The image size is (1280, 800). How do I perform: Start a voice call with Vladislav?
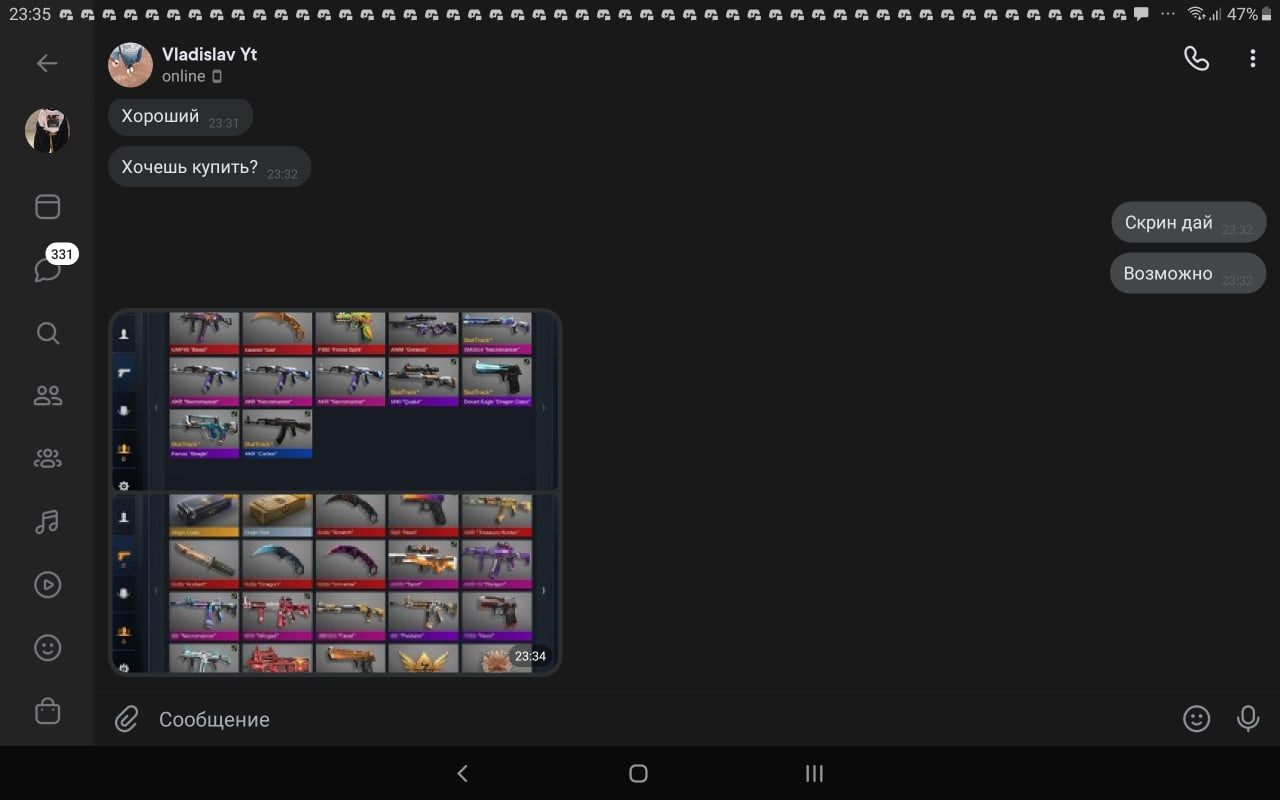1196,59
